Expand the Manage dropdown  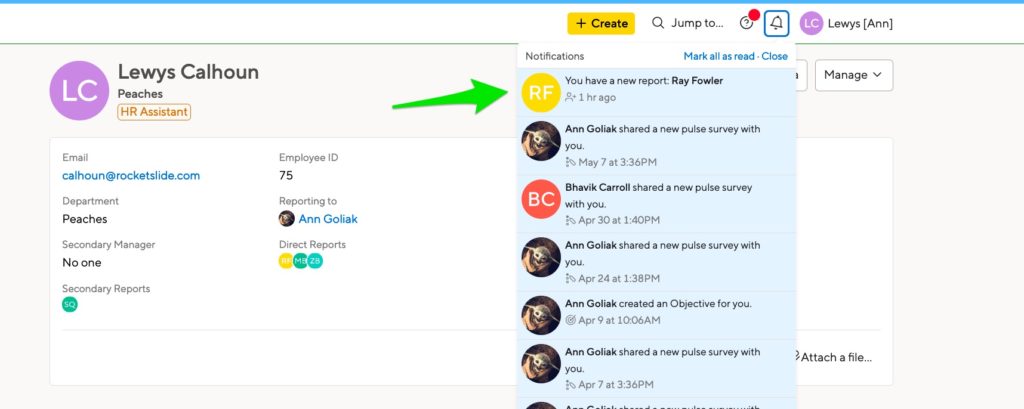[854, 75]
